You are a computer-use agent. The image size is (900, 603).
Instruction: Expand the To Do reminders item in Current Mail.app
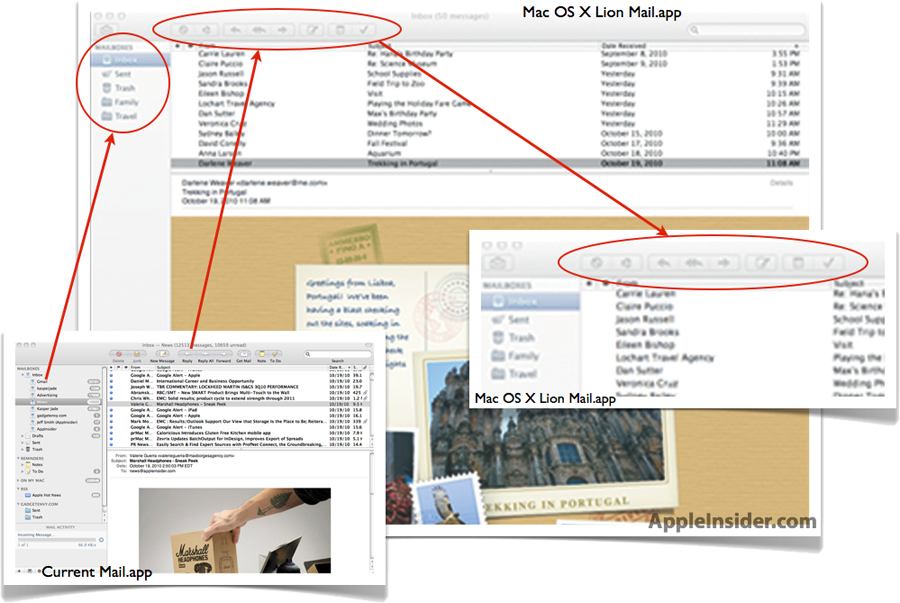[22, 471]
